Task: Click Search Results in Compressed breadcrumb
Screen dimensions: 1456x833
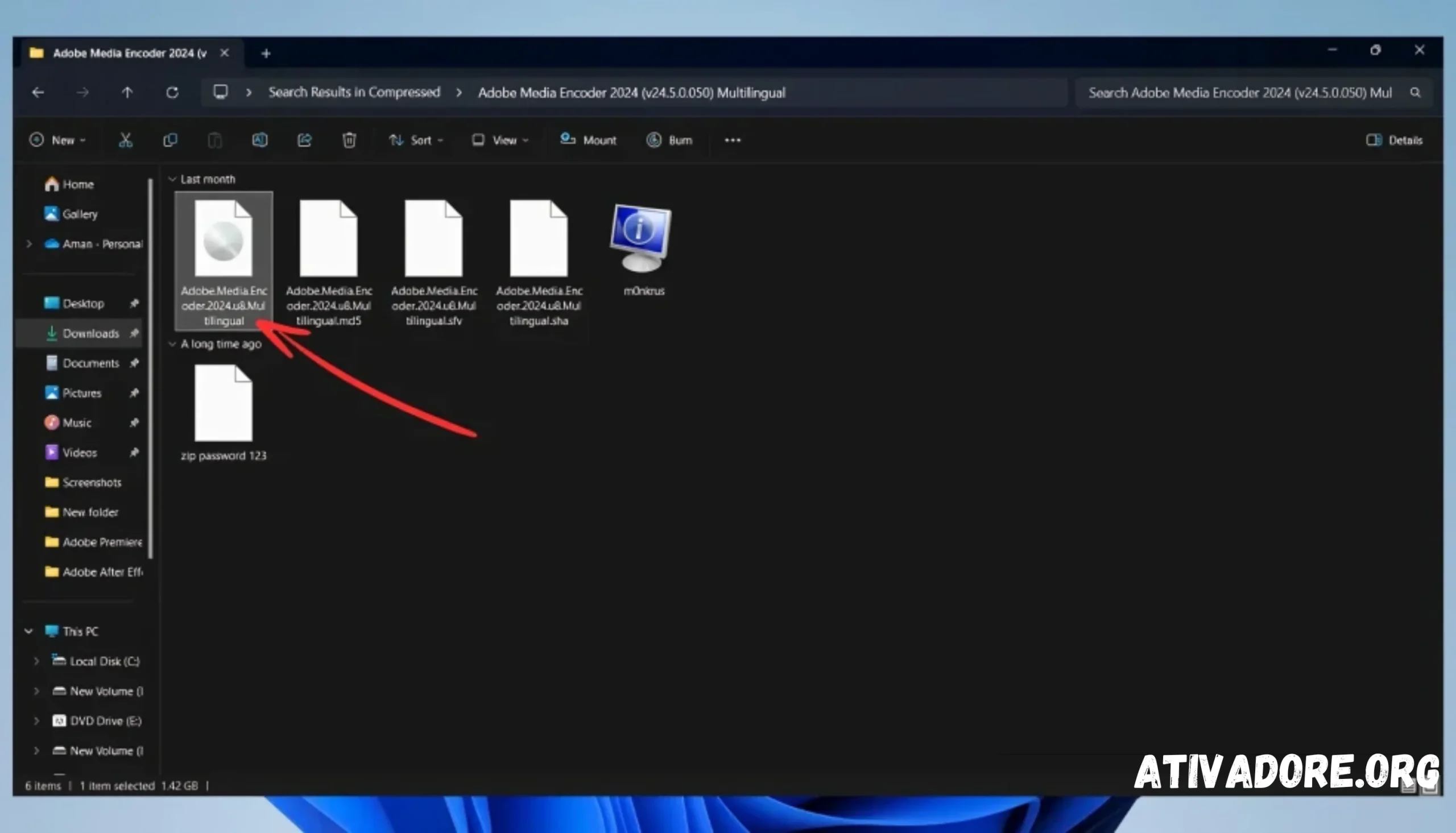Action: [354, 92]
